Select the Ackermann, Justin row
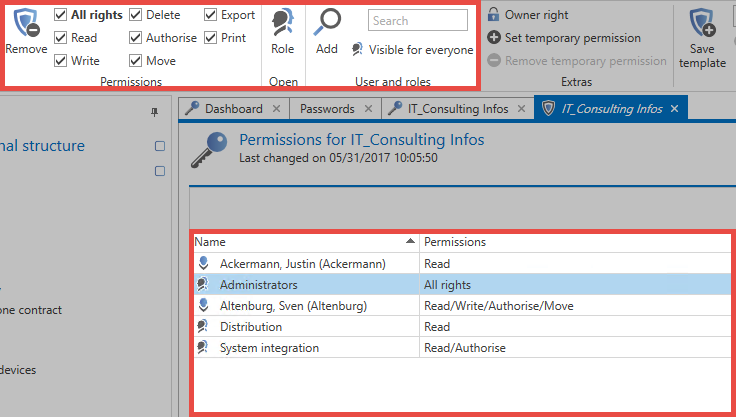Screen dimensions: 736x417 [x=462, y=263]
